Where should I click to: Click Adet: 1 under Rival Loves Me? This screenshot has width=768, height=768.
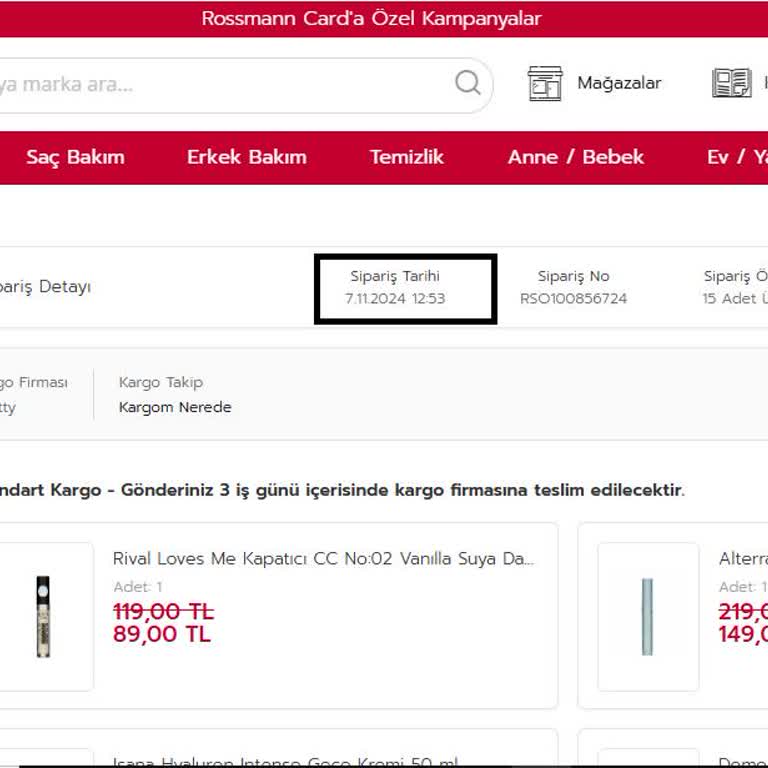click(x=138, y=587)
